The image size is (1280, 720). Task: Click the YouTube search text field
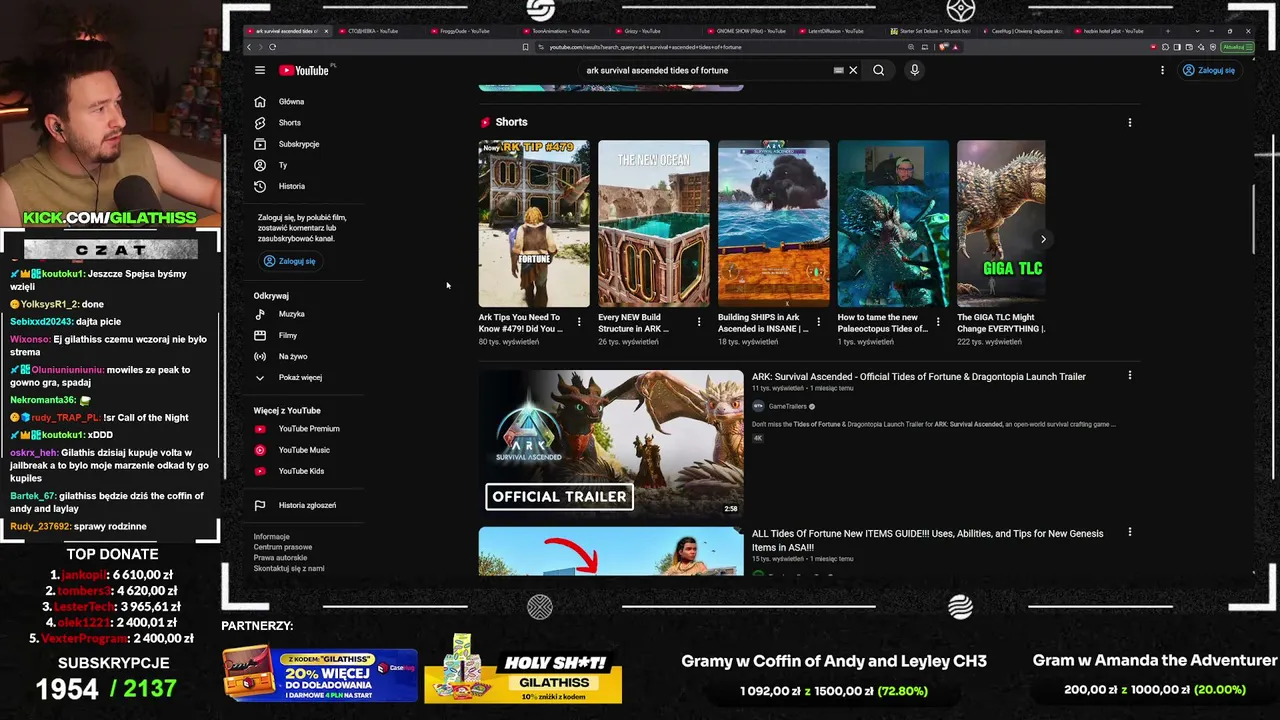[x=708, y=70]
